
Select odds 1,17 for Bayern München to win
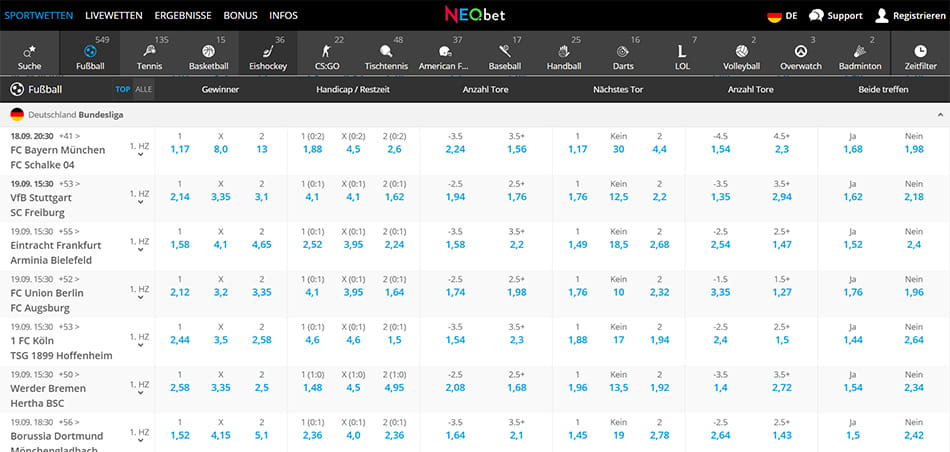[180, 149]
